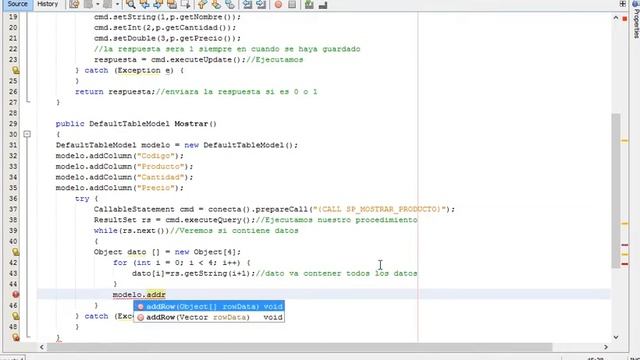Click the split editor icon at top right
640x360 pixels.
tap(622, 4)
